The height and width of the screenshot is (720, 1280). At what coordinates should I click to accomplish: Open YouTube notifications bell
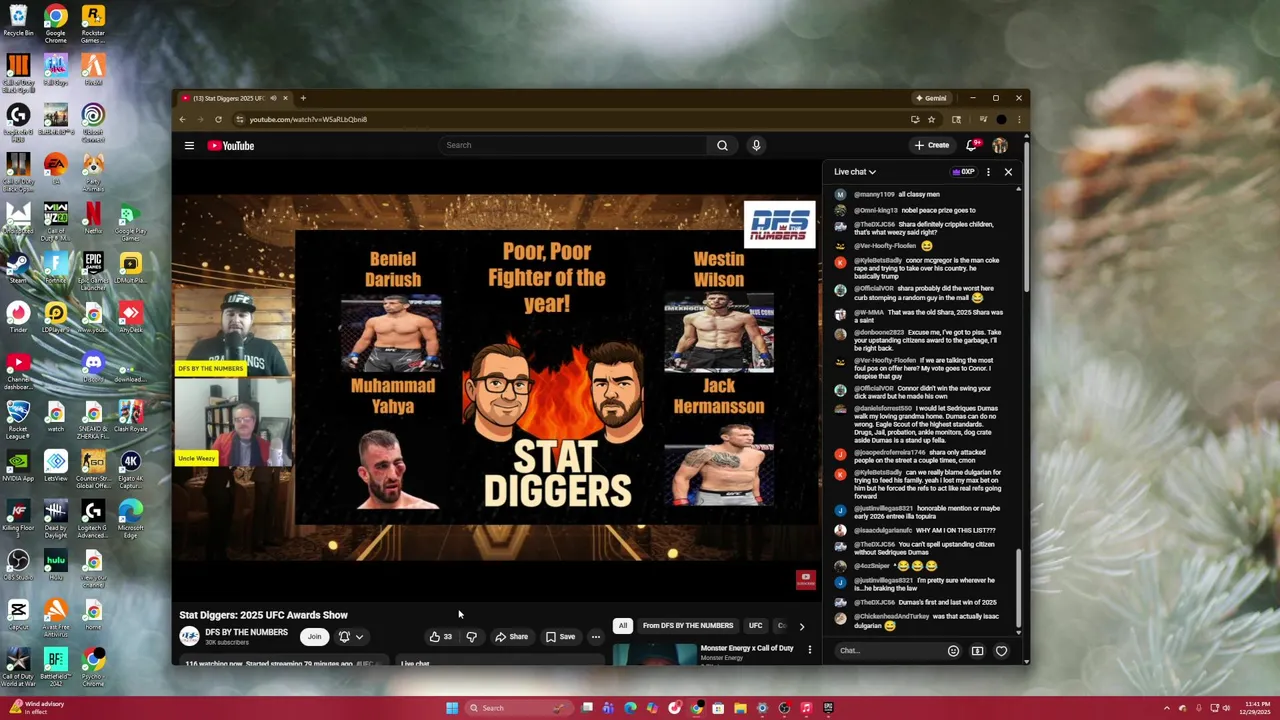(972, 145)
